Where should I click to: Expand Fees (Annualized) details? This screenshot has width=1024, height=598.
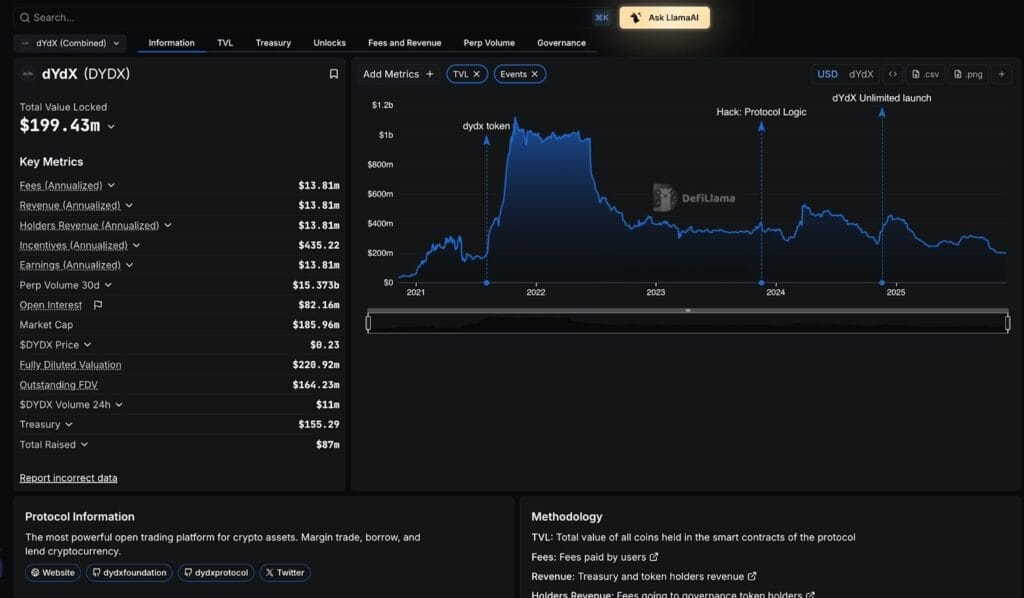(x=111, y=185)
